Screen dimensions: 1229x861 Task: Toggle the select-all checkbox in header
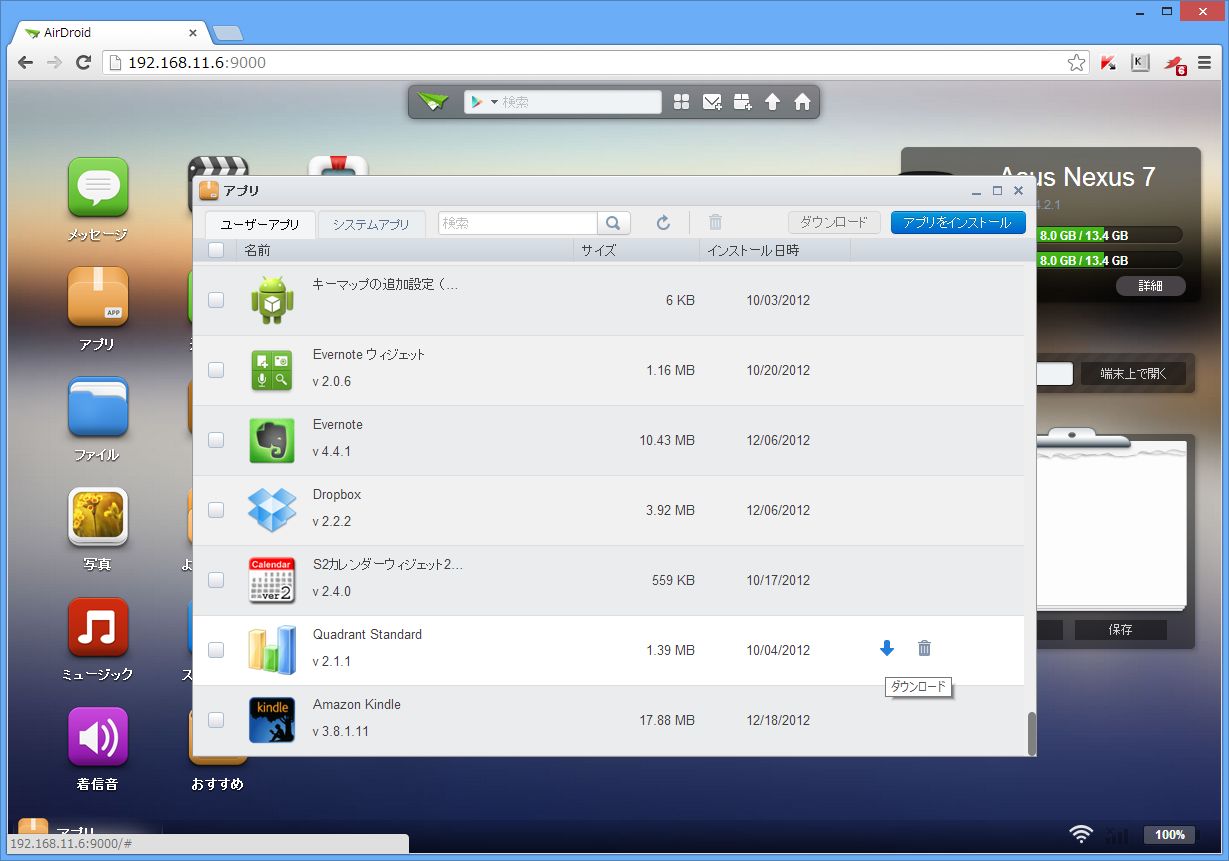tap(216, 251)
